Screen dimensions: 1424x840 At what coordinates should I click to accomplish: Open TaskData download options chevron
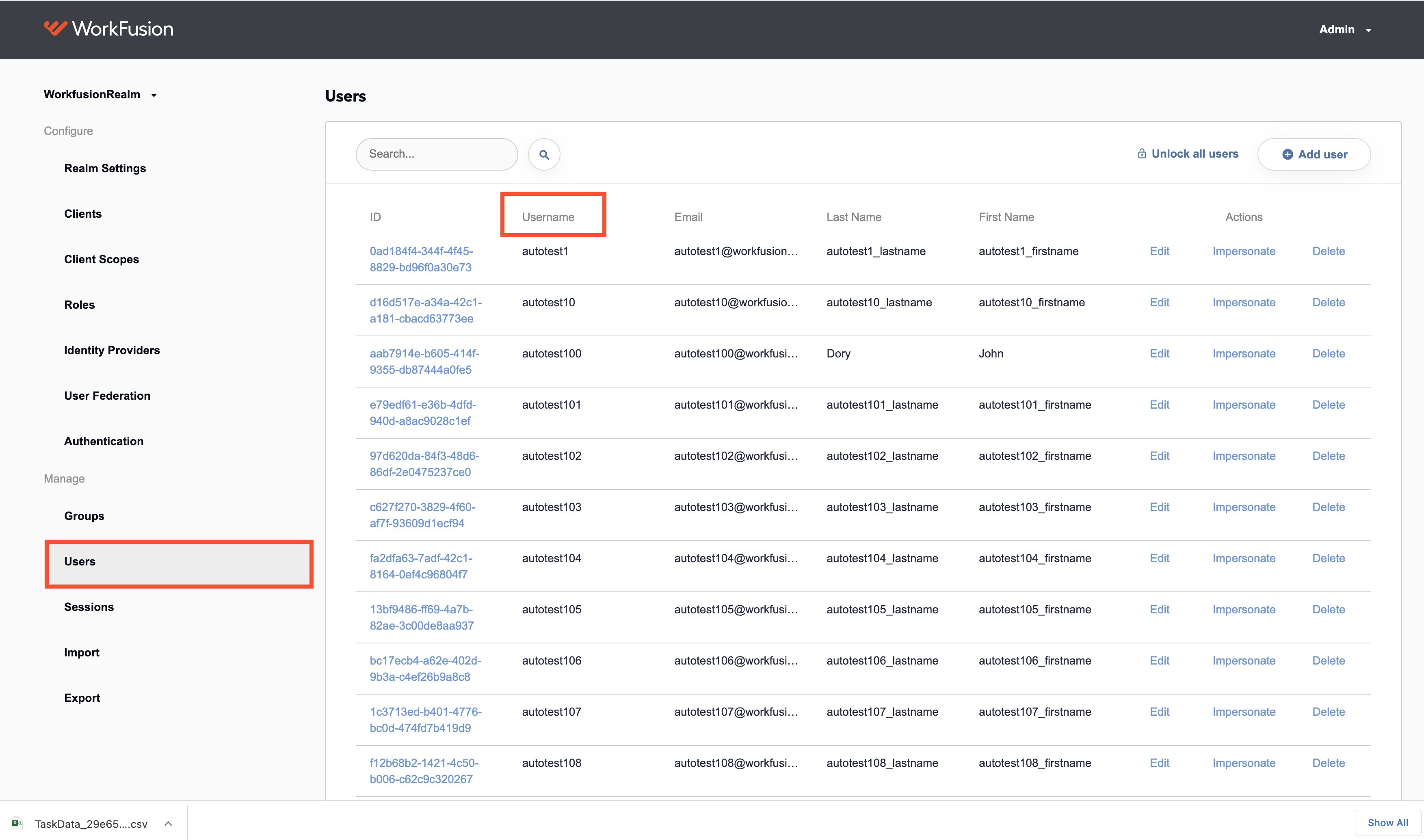(x=168, y=824)
